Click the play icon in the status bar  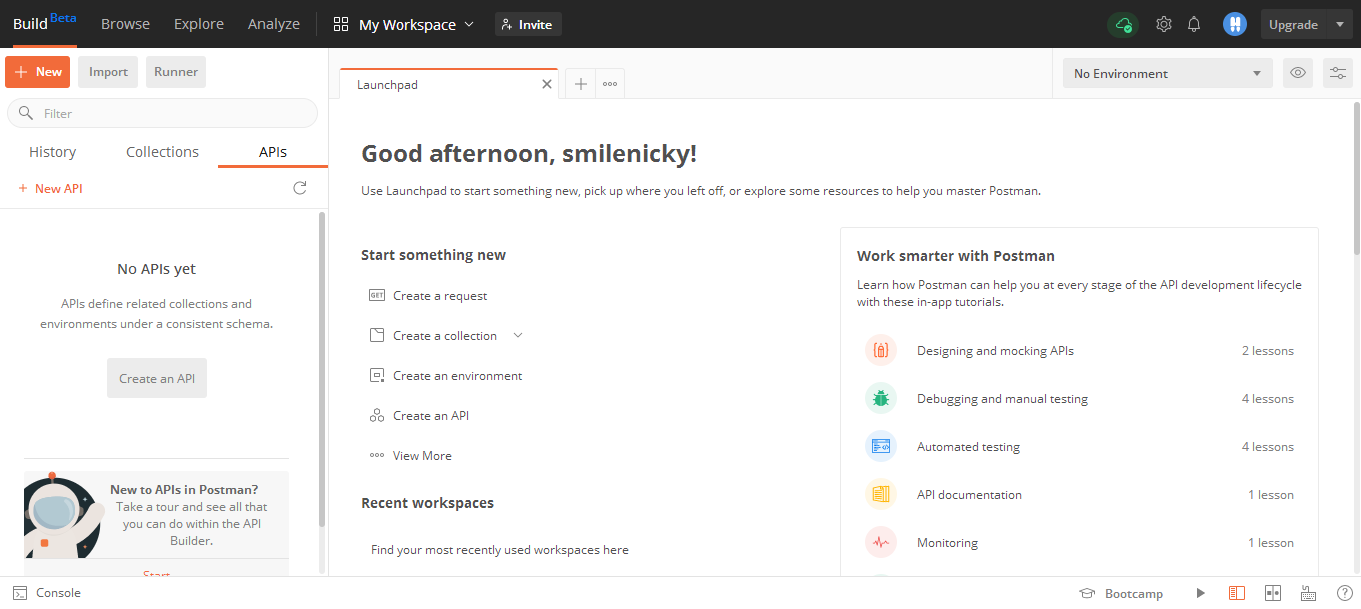1201,593
